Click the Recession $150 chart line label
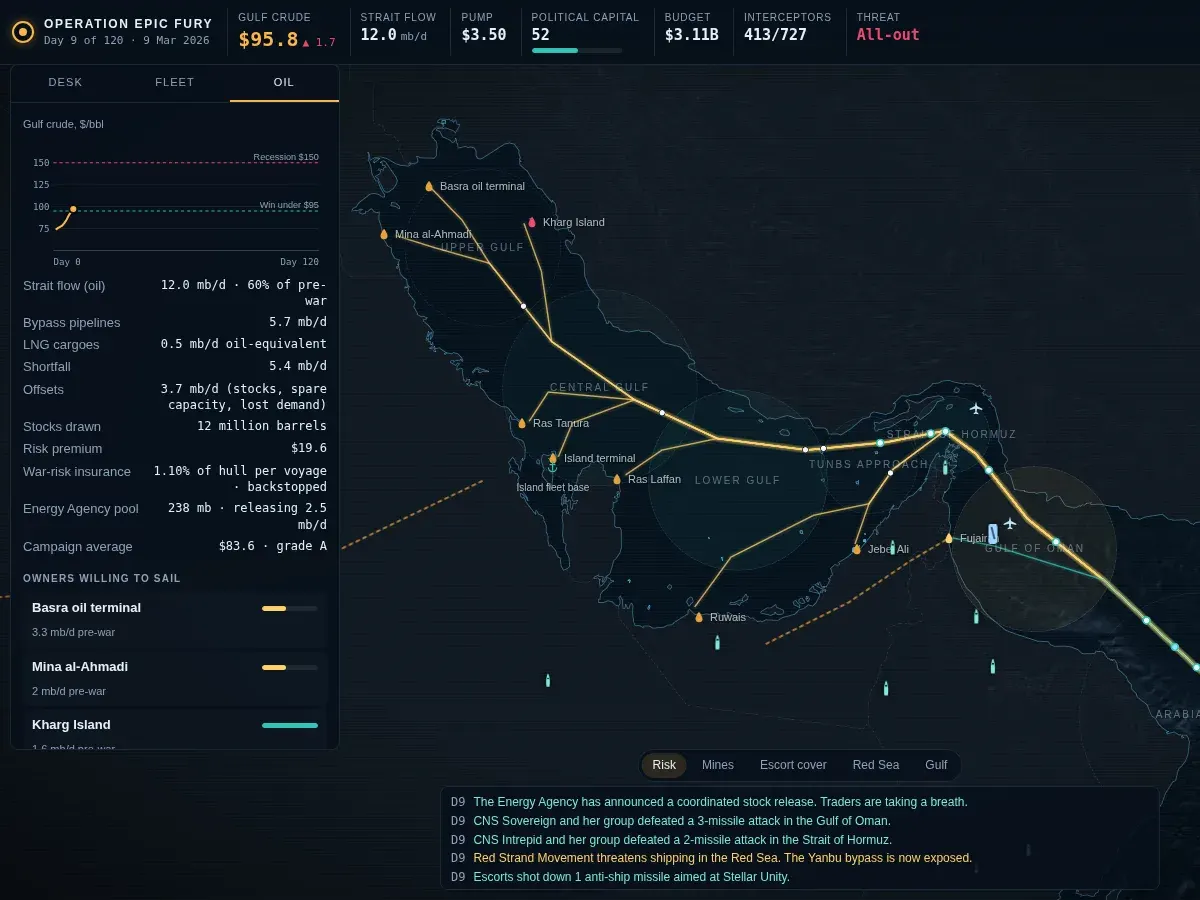 [286, 157]
